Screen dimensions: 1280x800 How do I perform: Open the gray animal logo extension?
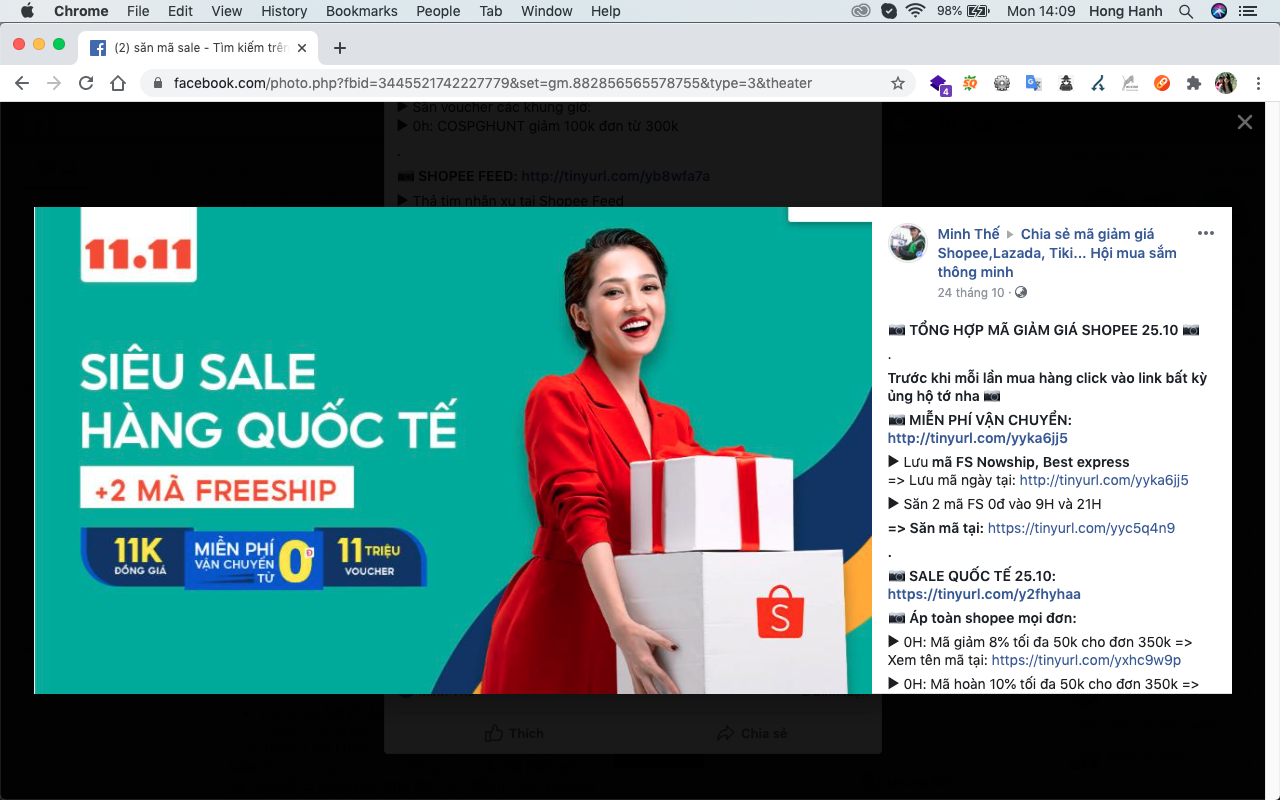1130,83
